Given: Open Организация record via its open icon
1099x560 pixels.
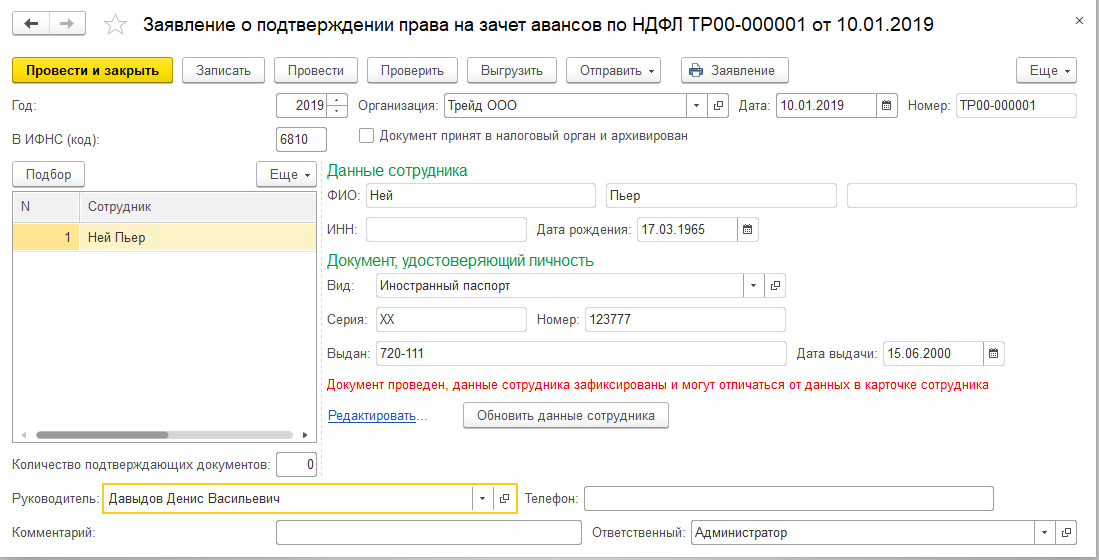Looking at the screenshot, I should click(718, 106).
